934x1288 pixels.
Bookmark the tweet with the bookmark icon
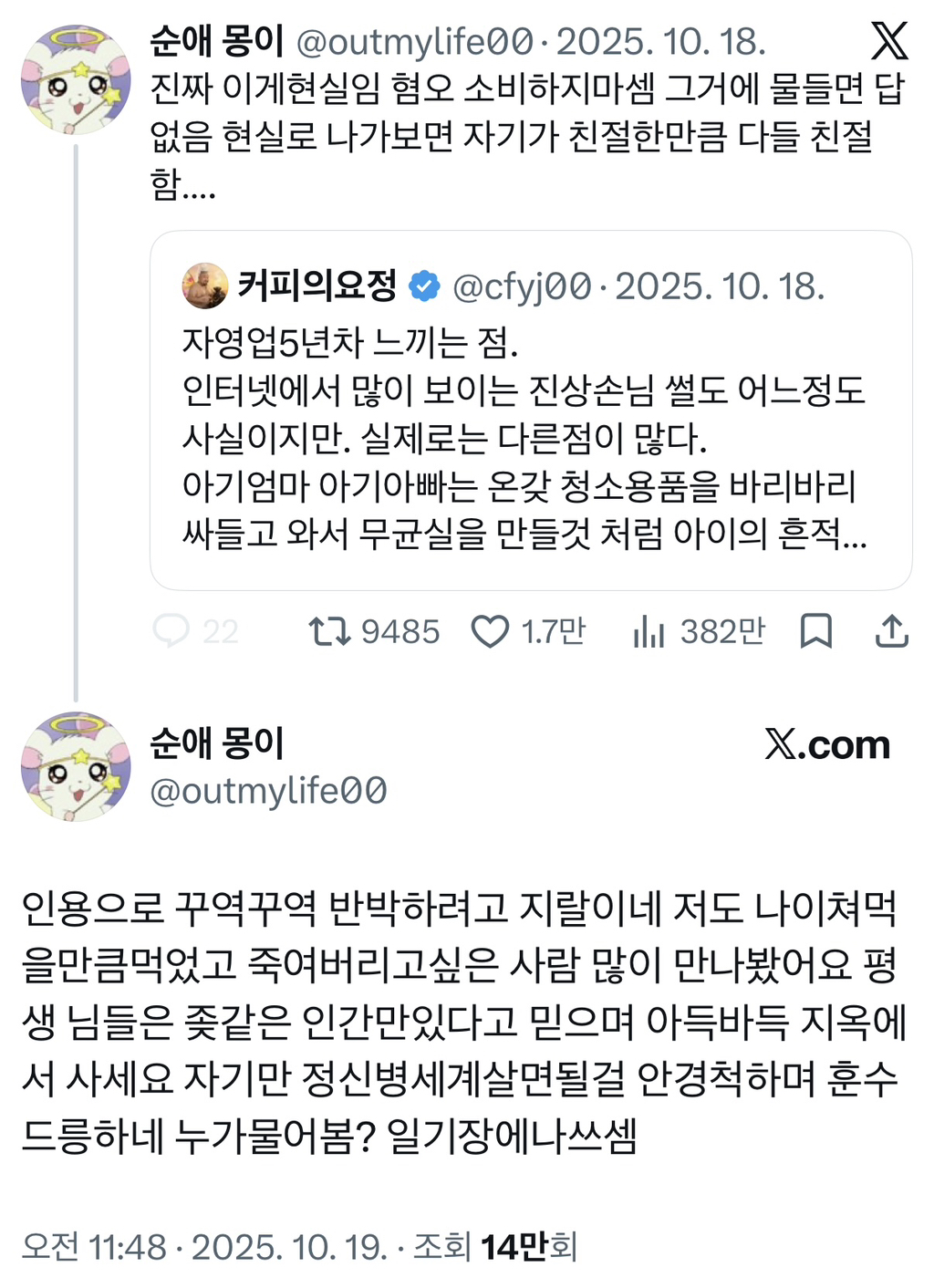815,631
